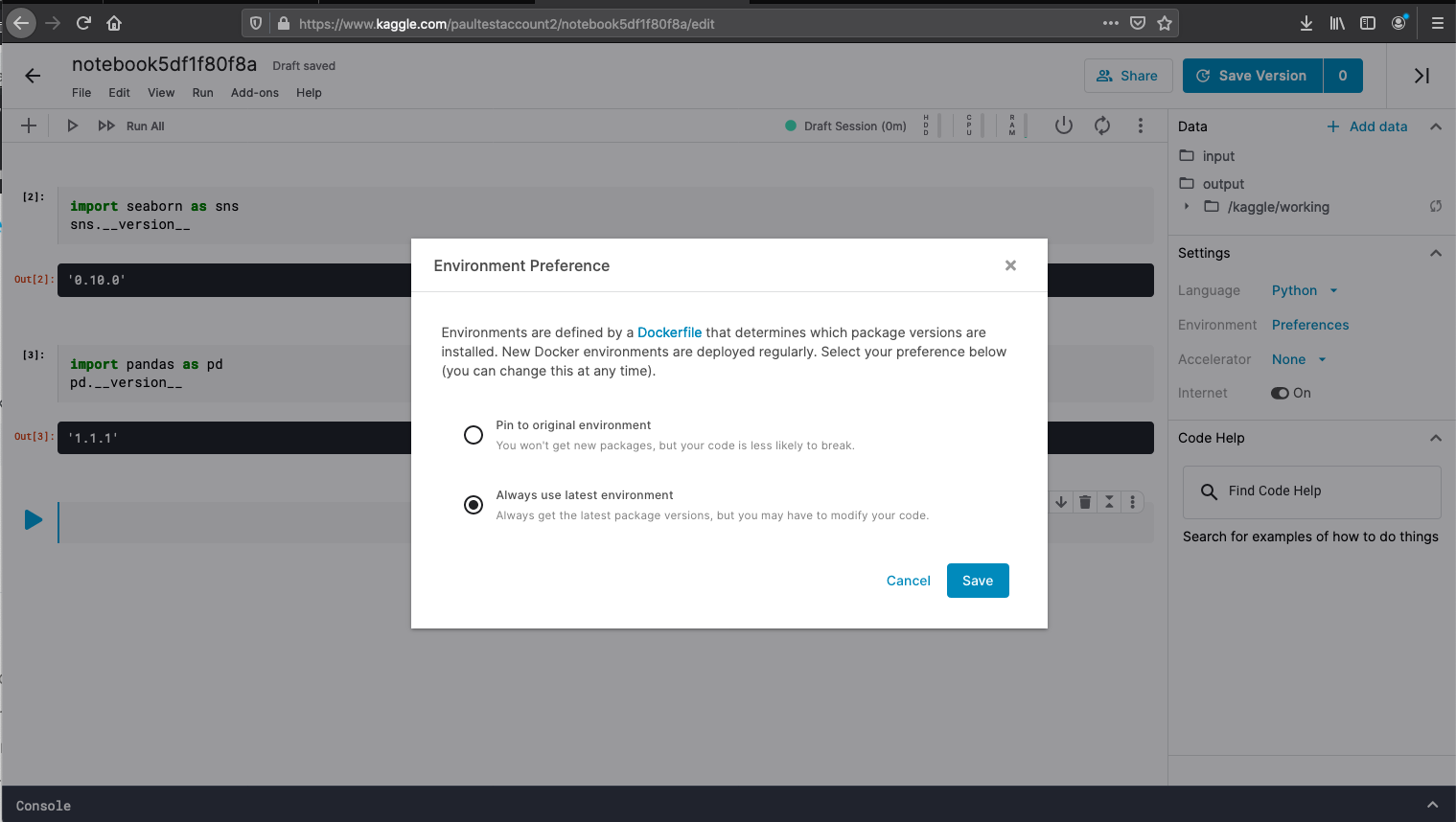The width and height of the screenshot is (1456, 822).
Task: Select Always use latest environment option
Action: 474,505
